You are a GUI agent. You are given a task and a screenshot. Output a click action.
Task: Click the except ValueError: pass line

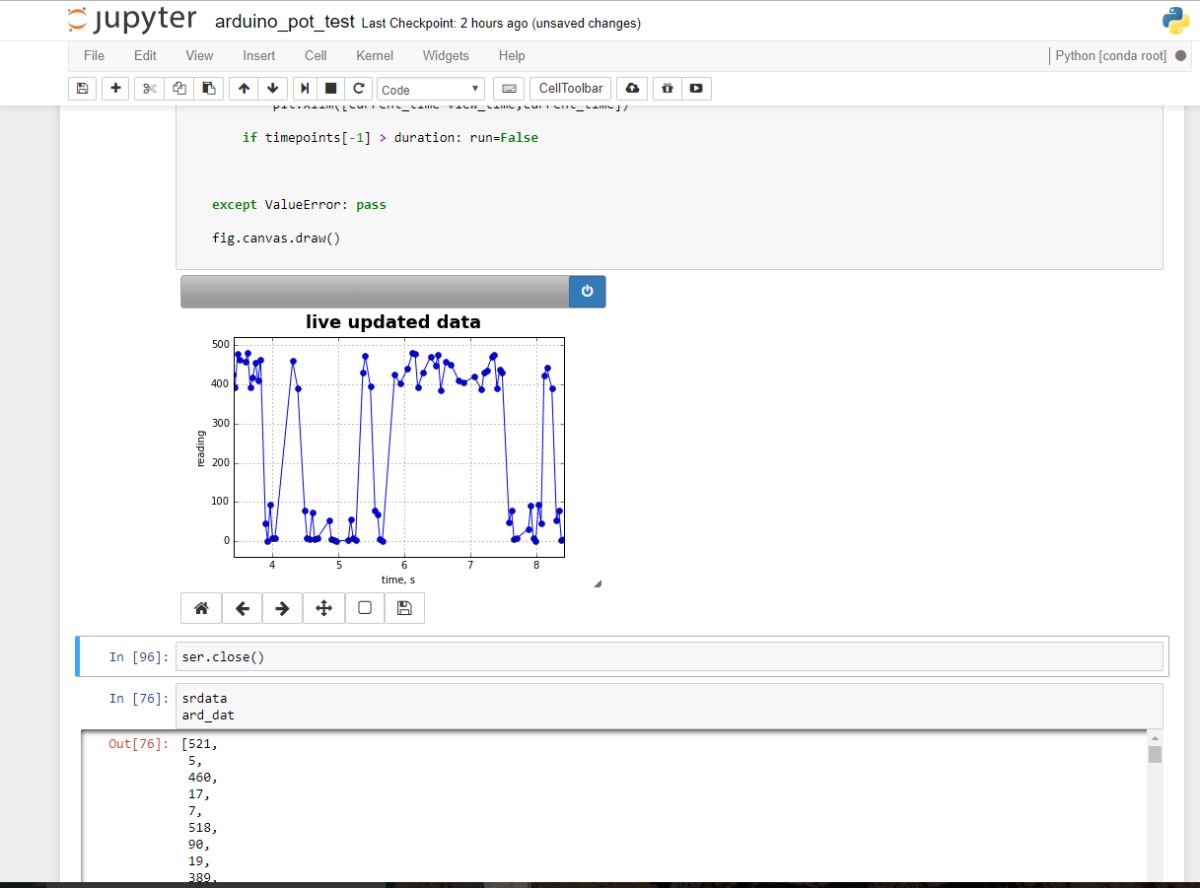(x=299, y=204)
